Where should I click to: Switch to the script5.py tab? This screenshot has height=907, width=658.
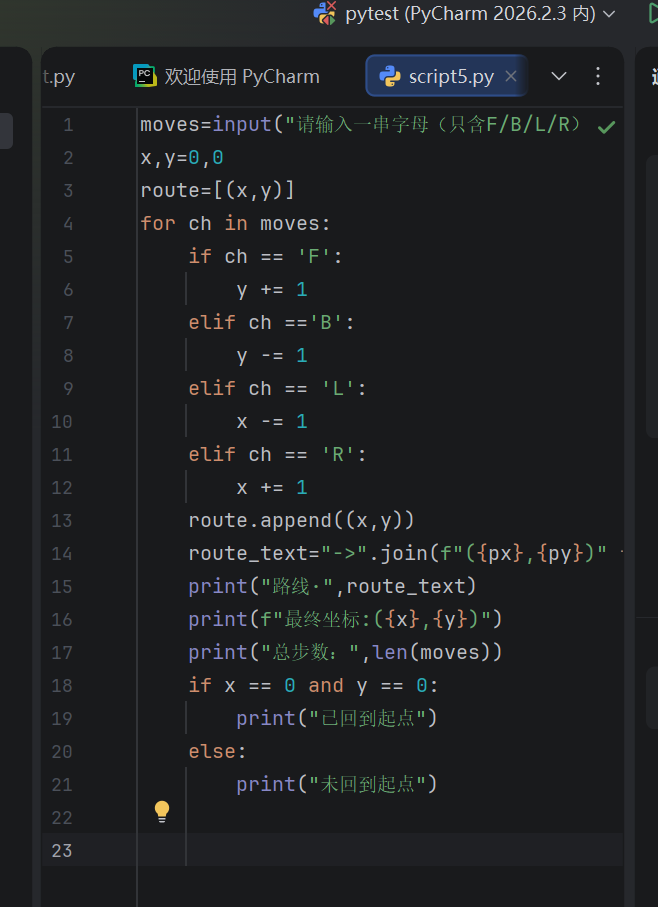446,76
